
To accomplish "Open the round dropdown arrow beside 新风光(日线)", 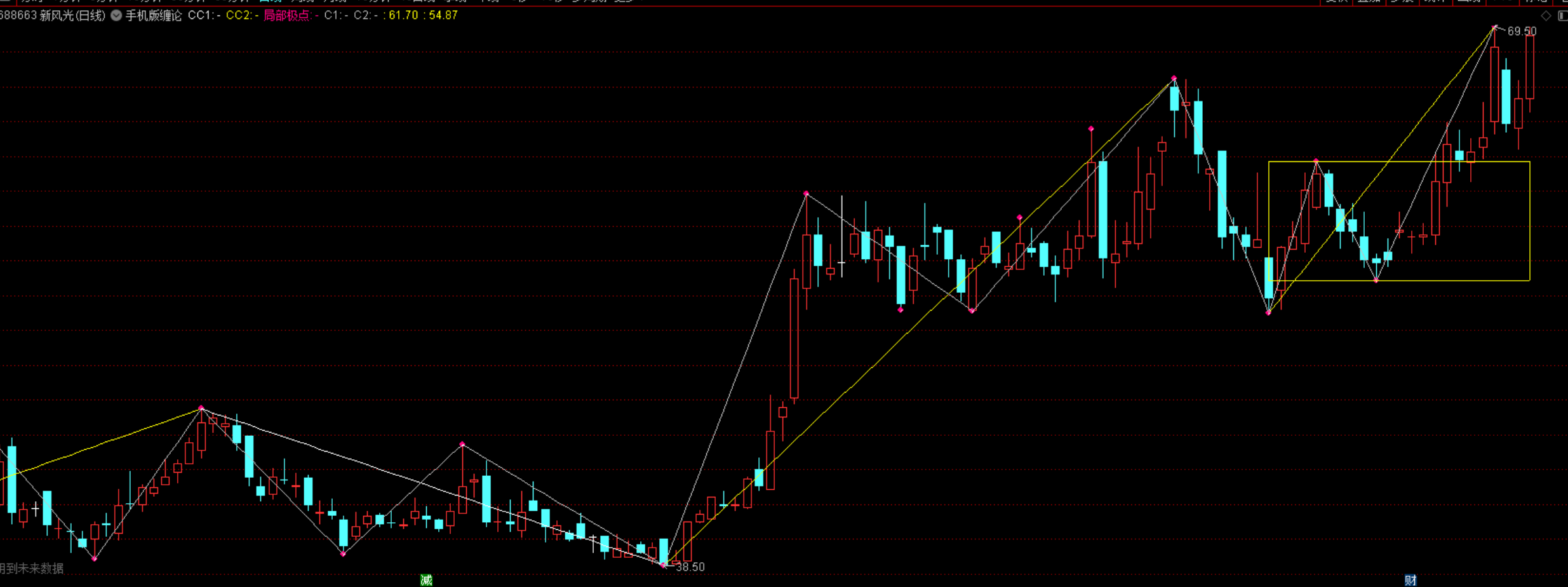I will 116,16.
